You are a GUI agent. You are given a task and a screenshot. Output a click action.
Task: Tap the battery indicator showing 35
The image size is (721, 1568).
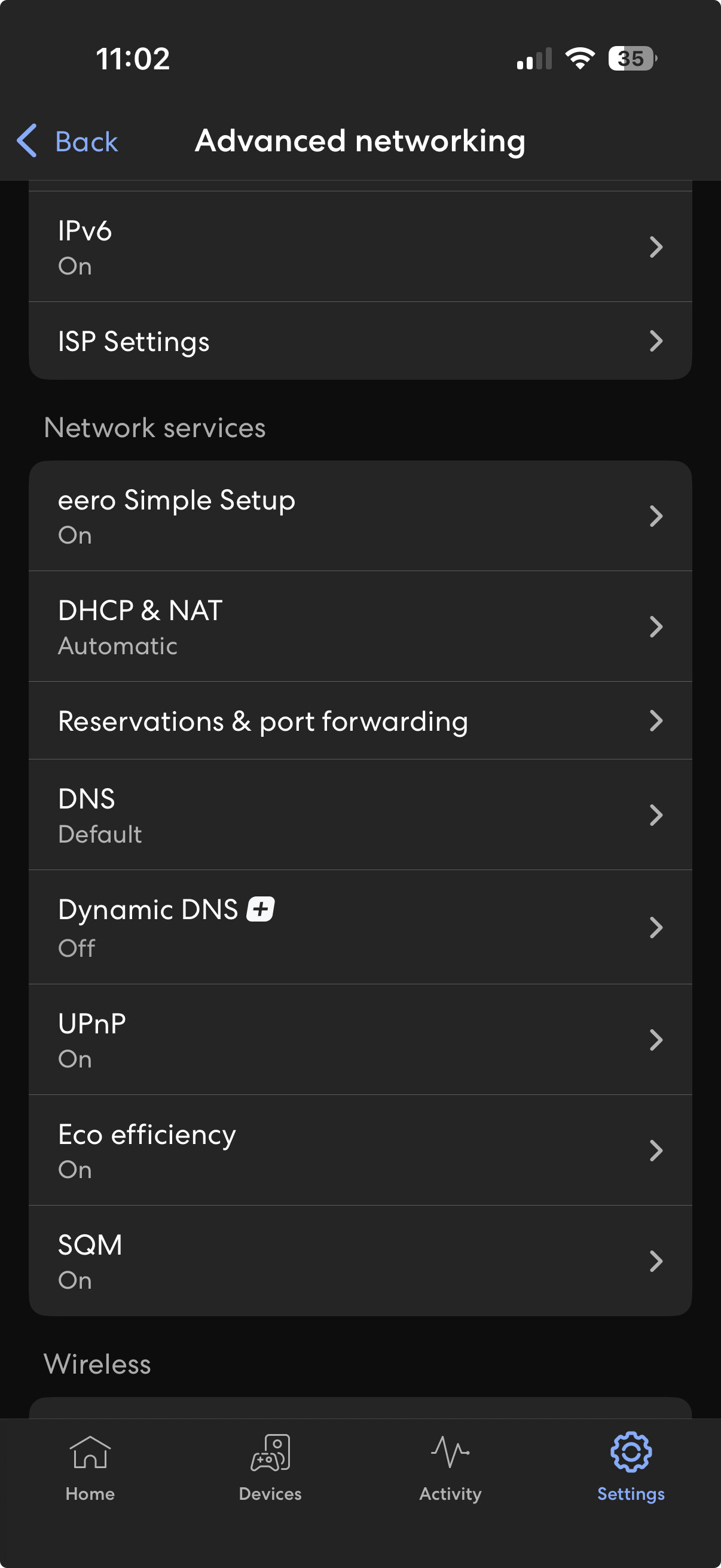tap(631, 59)
